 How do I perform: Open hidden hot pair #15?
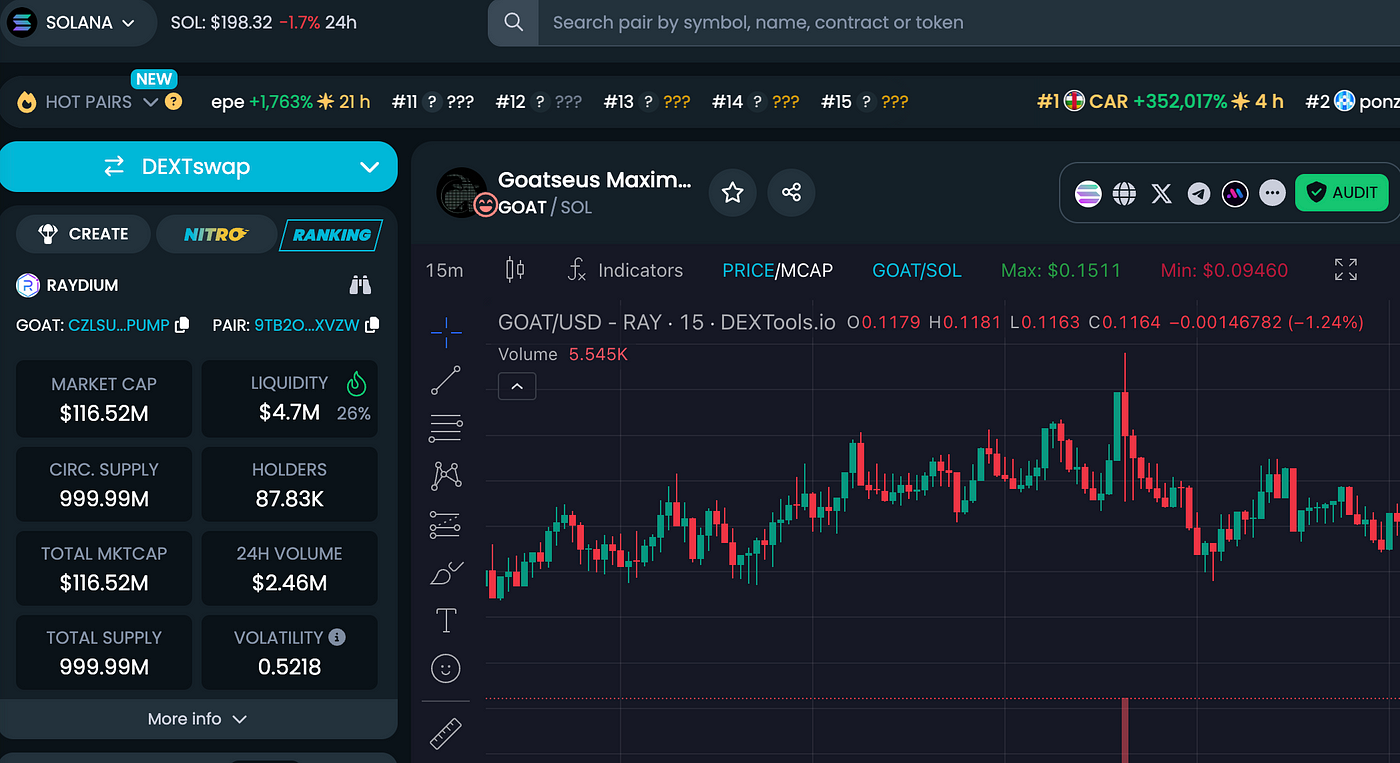[x=864, y=101]
